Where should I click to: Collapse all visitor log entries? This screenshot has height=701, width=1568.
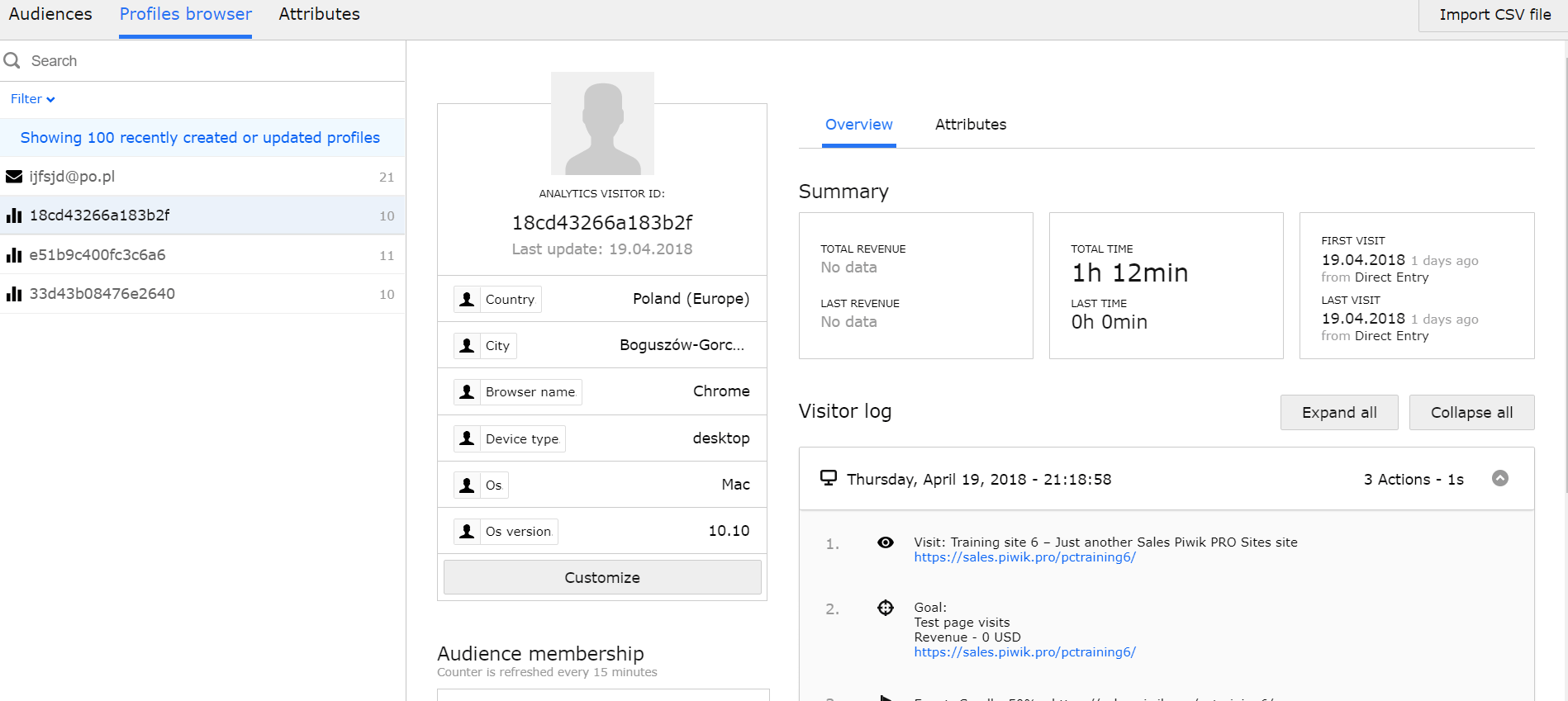[1471, 413]
